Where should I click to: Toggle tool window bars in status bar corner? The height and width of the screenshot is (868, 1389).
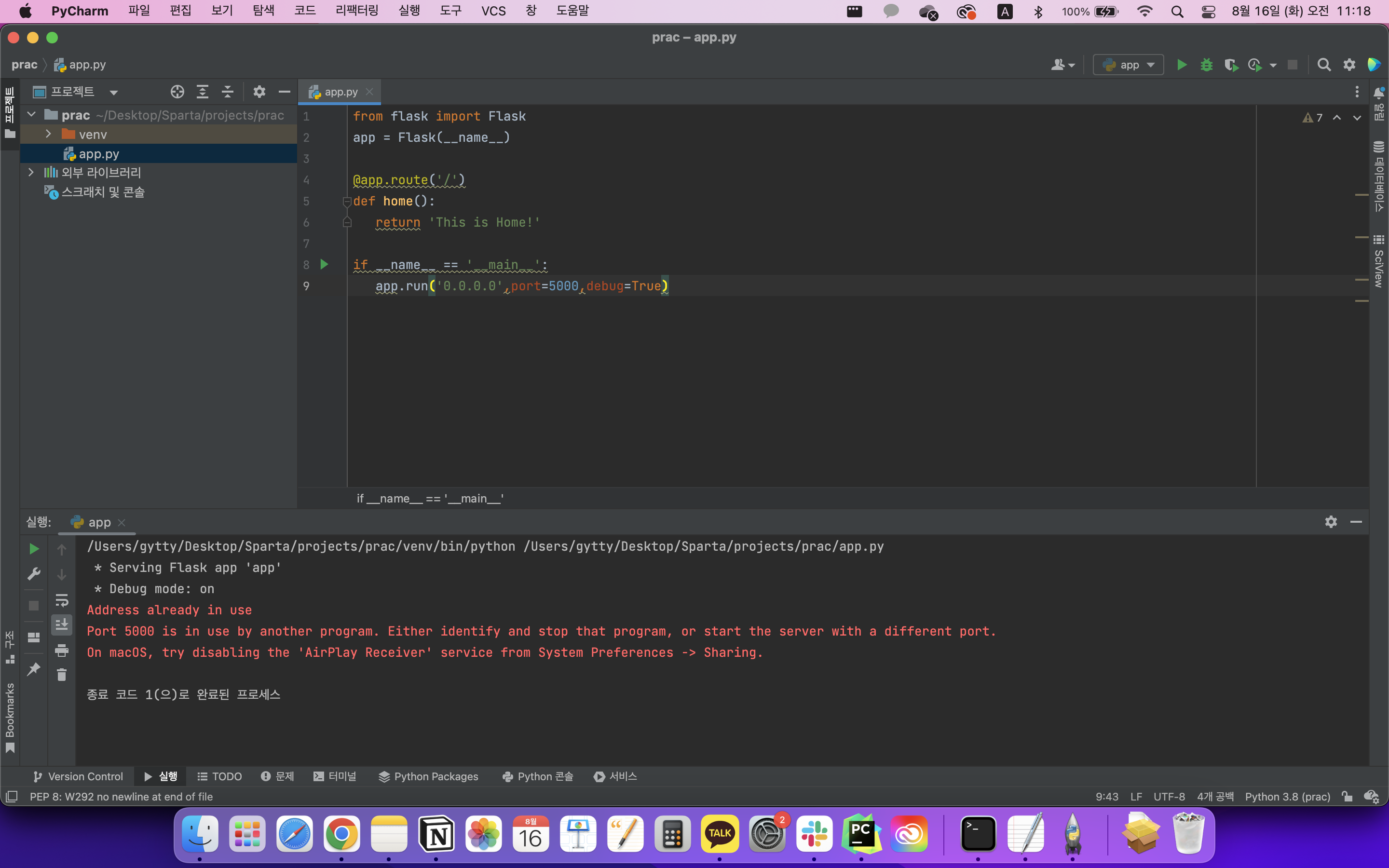tap(12, 796)
